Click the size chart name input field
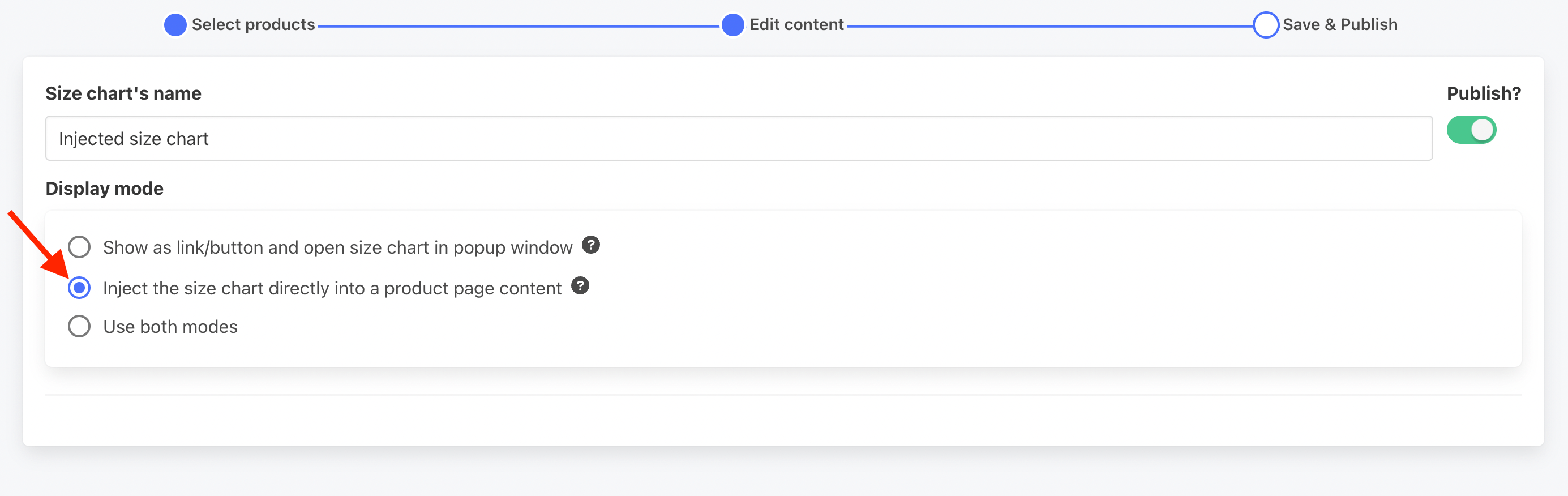Screen dimensions: 1568x496 (739, 138)
